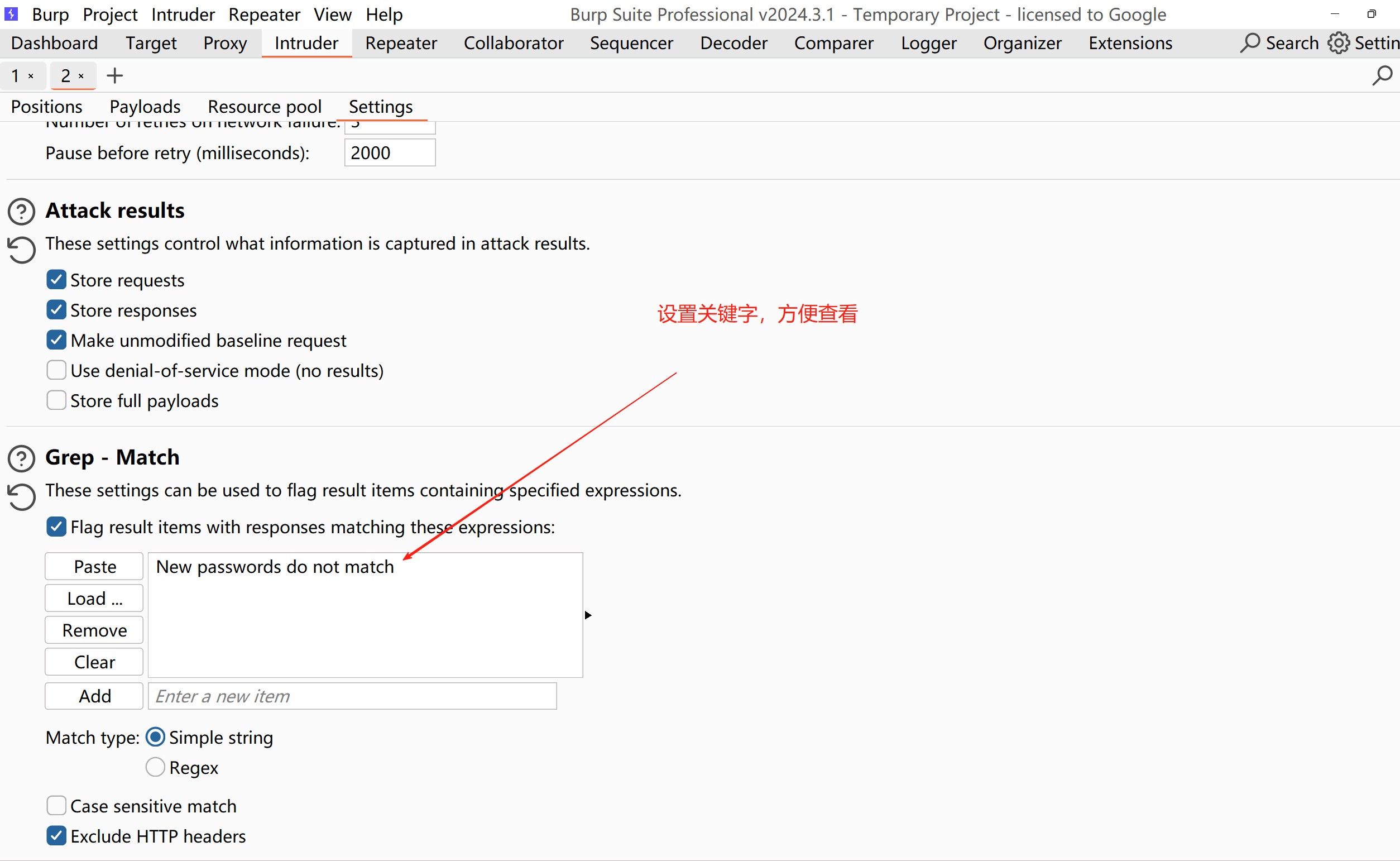This screenshot has width=1400, height=861.
Task: Click the Search magnifier in top bar
Action: (1250, 44)
